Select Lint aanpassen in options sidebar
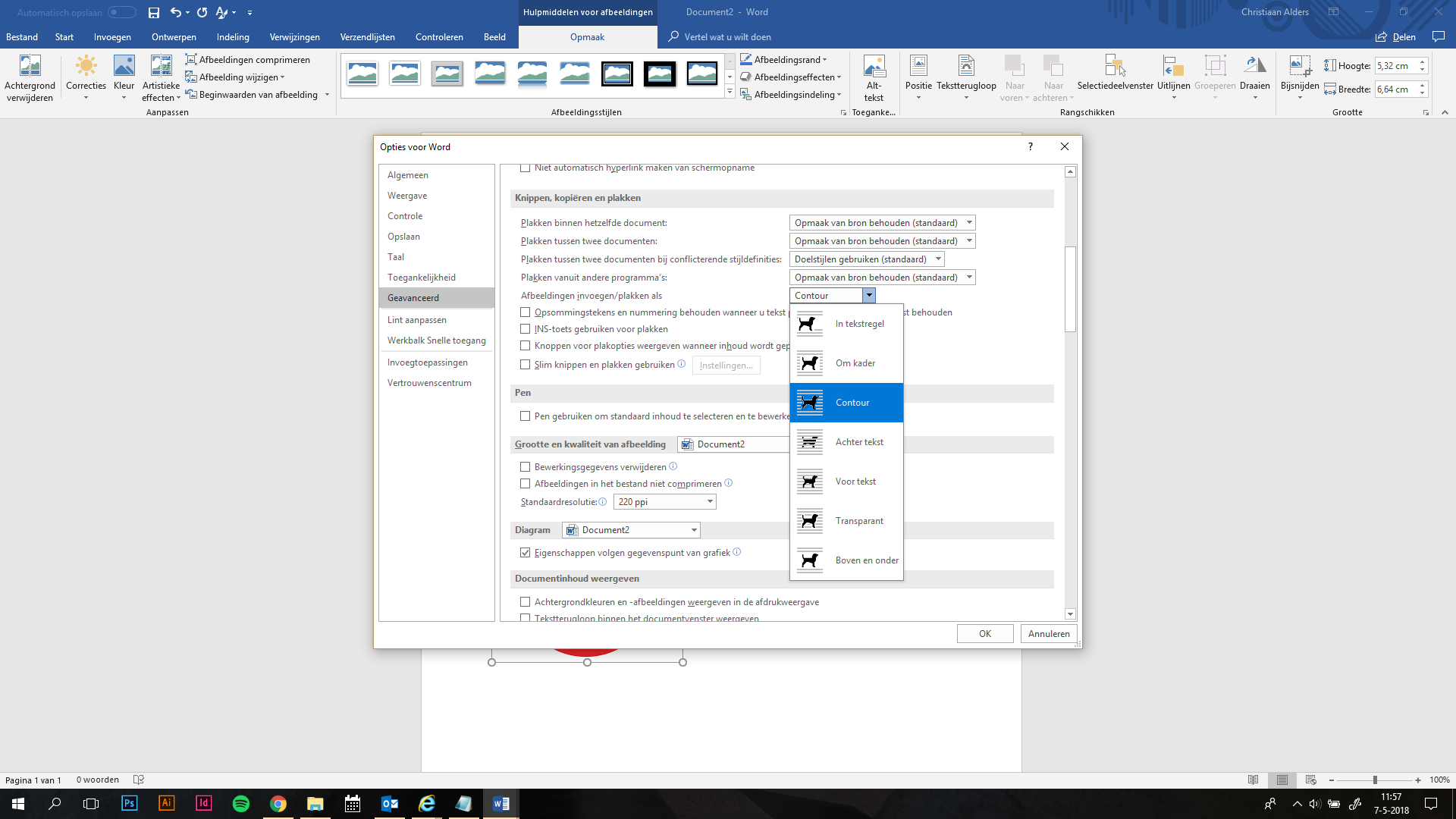The image size is (1456, 819). pos(417,320)
